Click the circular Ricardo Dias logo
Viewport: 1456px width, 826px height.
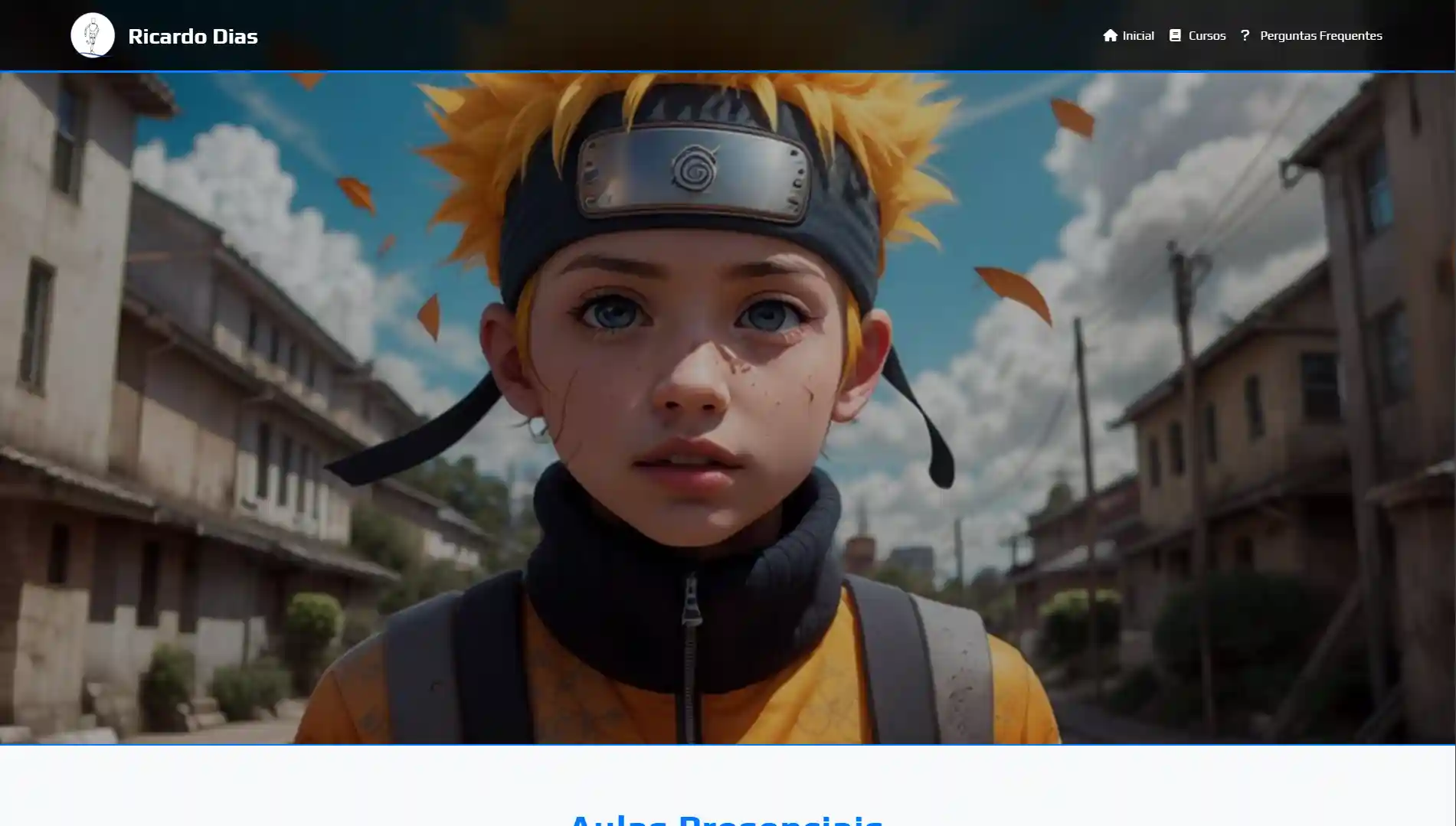pos(93,35)
